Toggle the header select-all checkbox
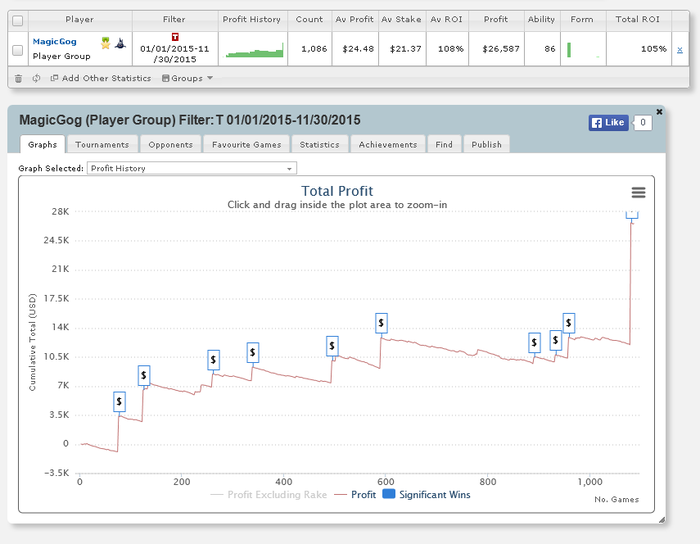700x544 pixels. [x=17, y=21]
